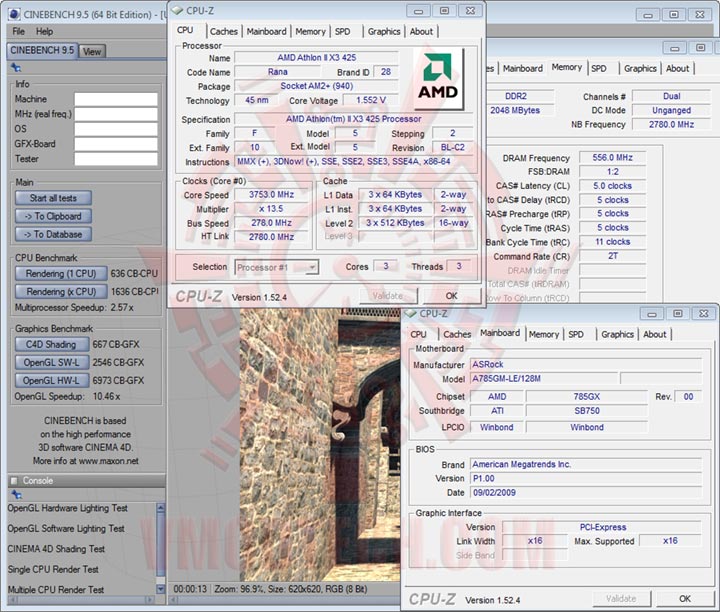Image resolution: width=720 pixels, height=612 pixels.
Task: Select 'Multiple CPU Render Test' console entry
Action: [x=56, y=590]
